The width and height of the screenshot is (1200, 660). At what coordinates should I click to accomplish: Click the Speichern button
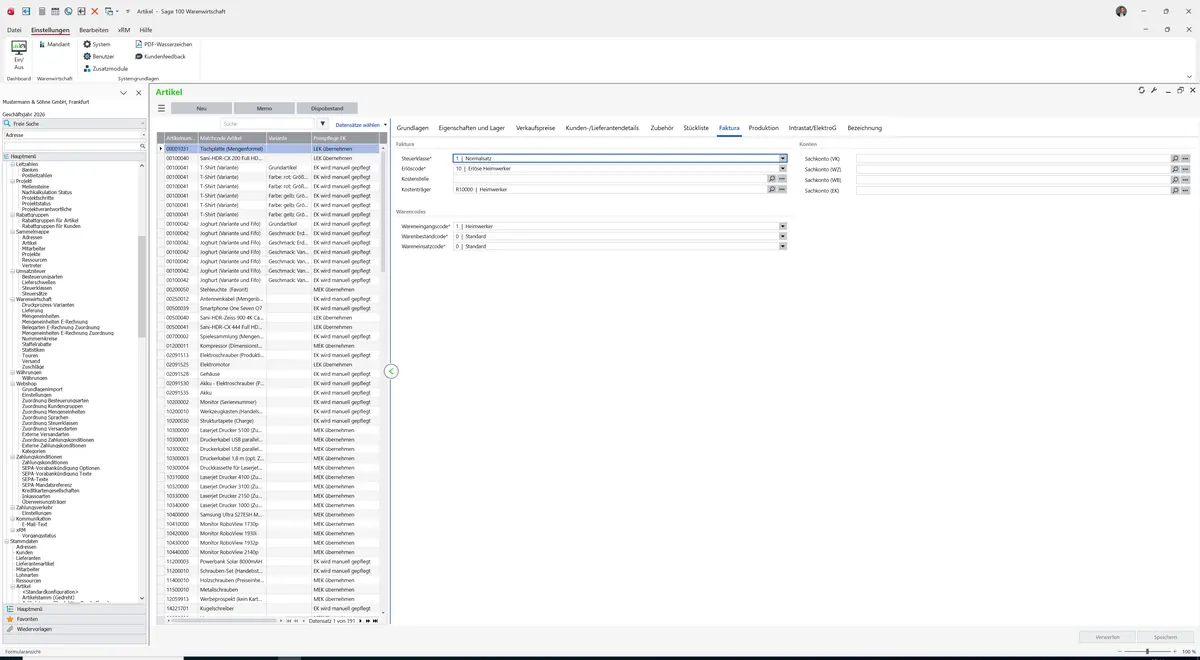click(x=1165, y=637)
